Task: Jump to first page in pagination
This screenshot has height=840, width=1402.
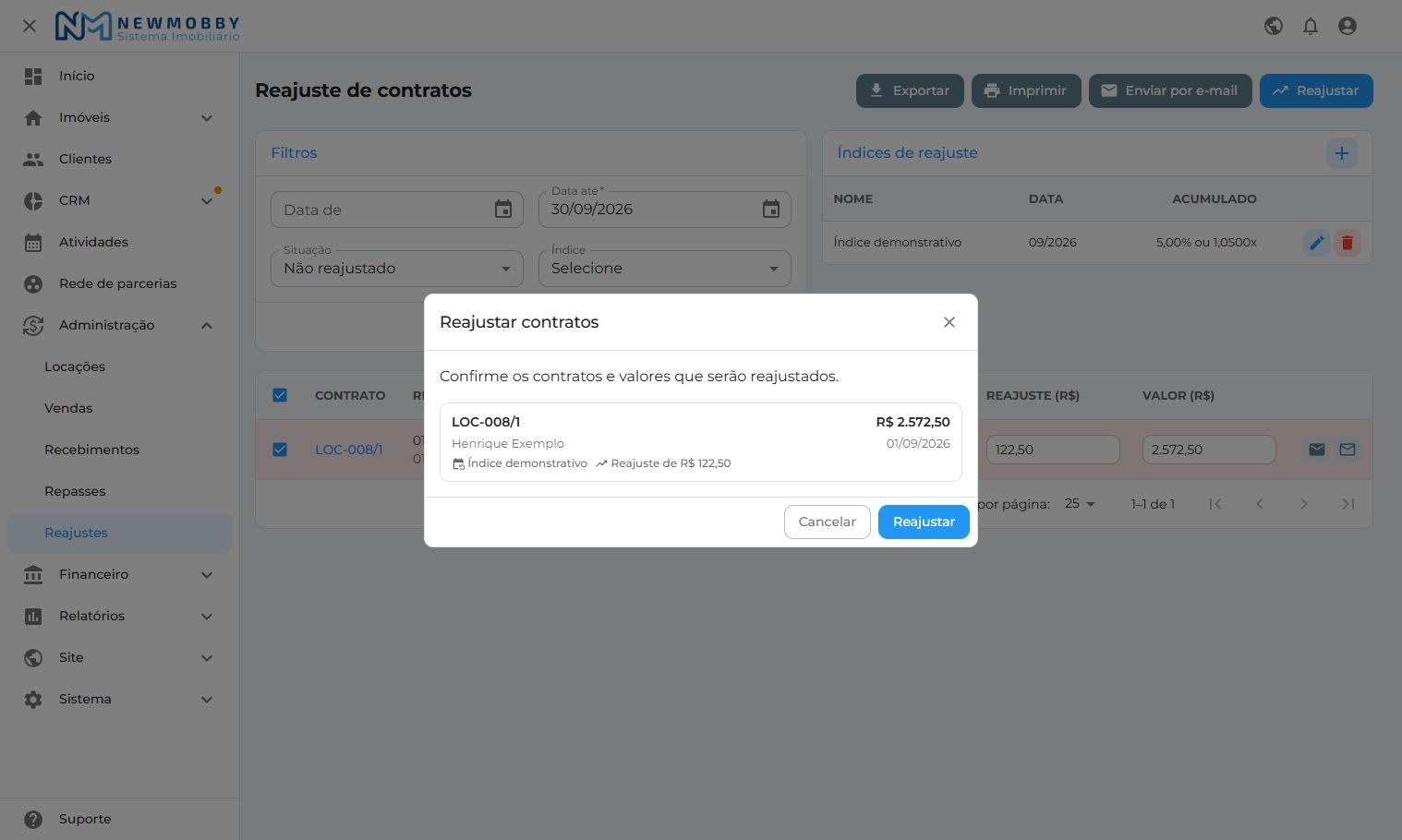Action: click(1215, 504)
